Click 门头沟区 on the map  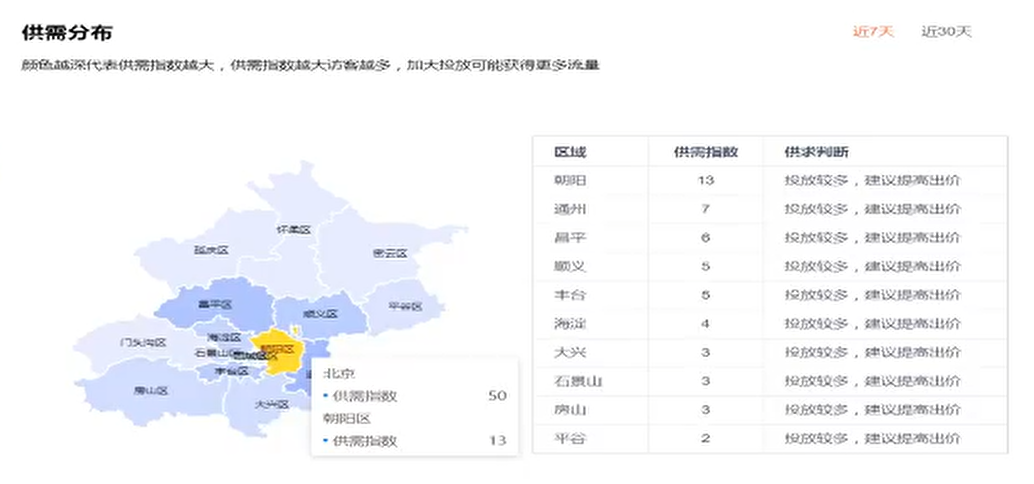pos(142,343)
